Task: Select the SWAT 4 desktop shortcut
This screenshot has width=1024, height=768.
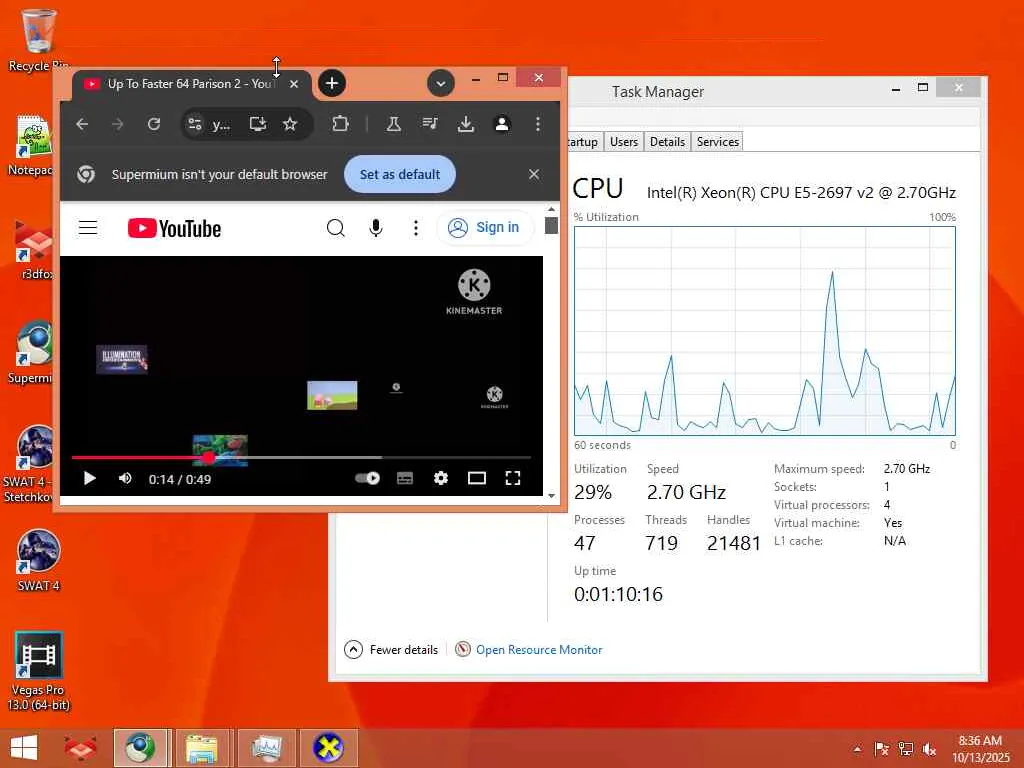Action: (38, 560)
